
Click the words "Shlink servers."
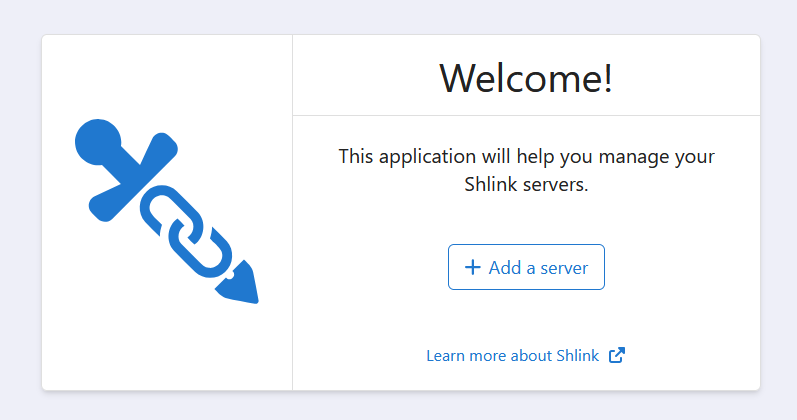[526, 185]
